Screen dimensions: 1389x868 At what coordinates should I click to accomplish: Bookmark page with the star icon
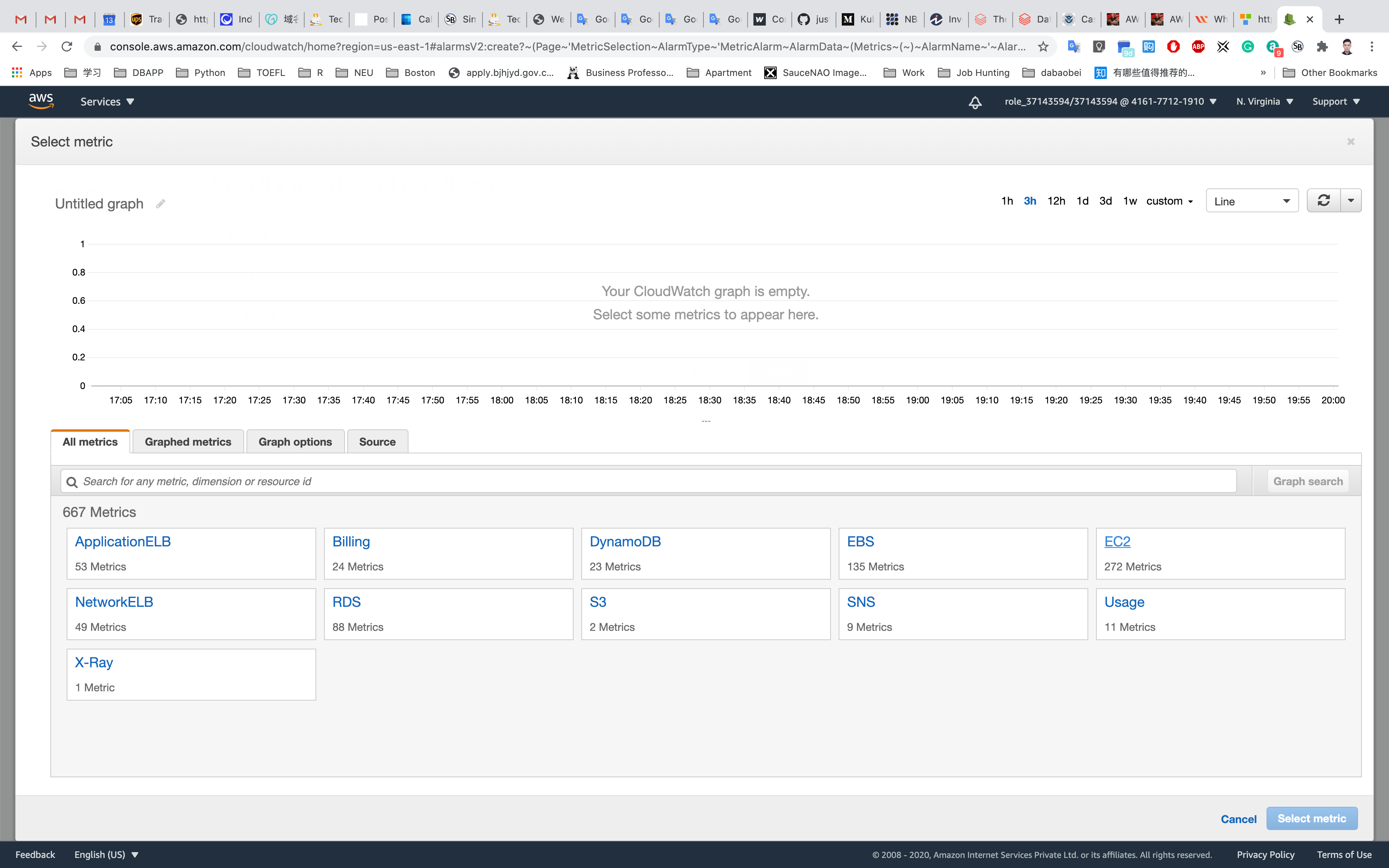point(1043,47)
